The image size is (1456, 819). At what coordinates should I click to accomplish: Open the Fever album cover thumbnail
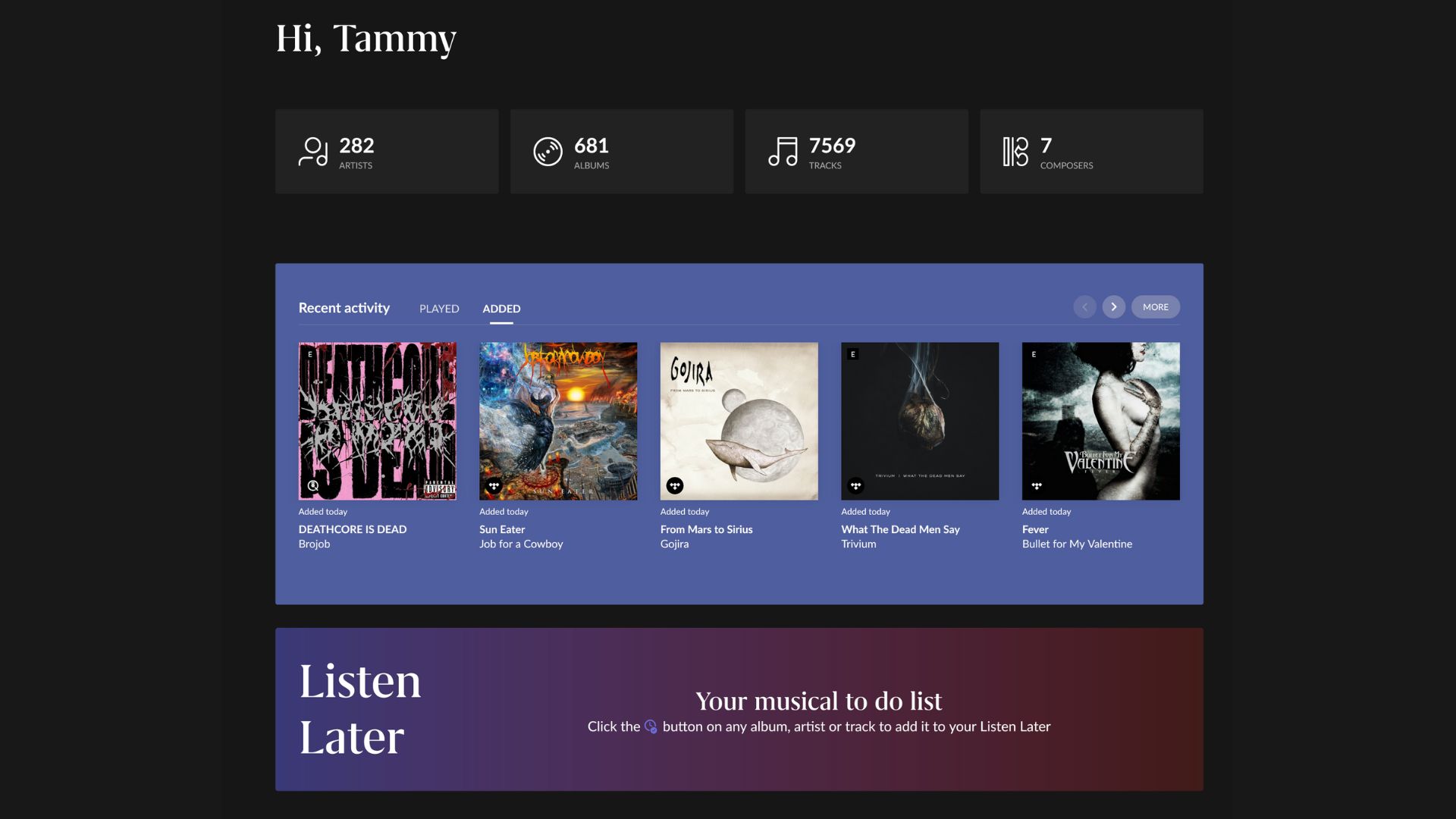tap(1100, 421)
